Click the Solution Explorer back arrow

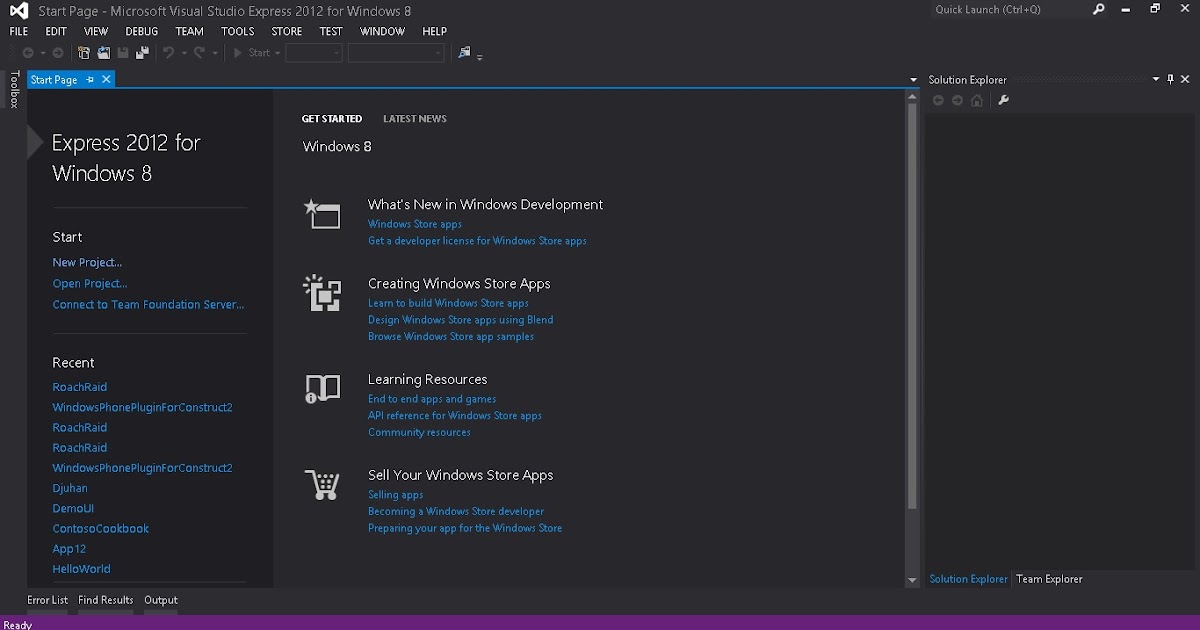(x=938, y=100)
